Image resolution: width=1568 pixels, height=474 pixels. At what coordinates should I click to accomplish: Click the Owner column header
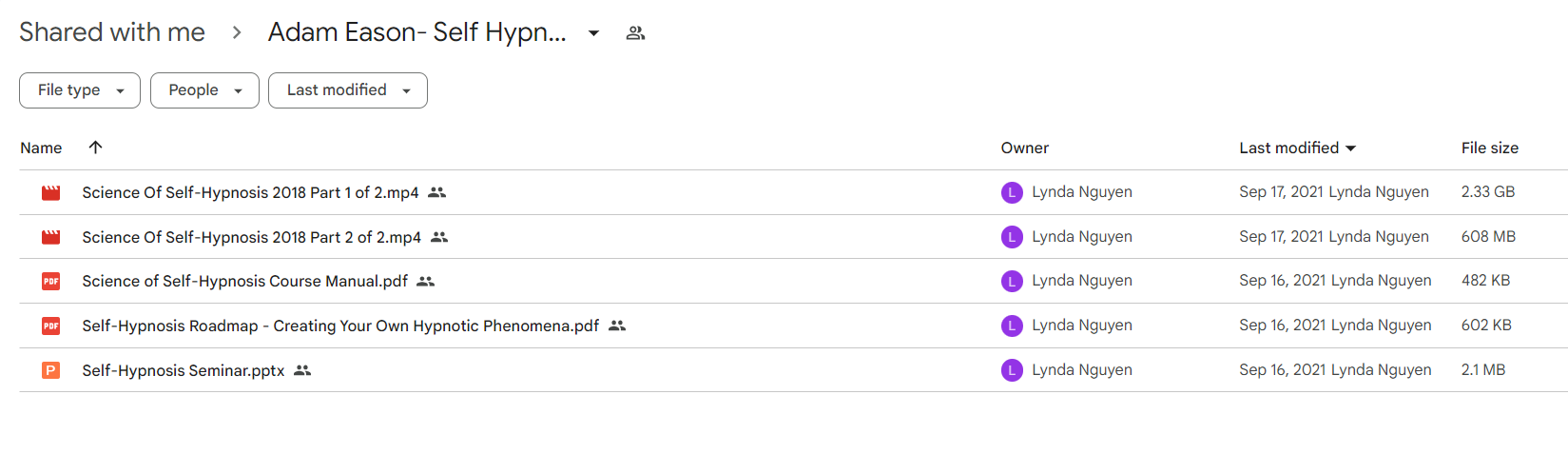(1025, 148)
